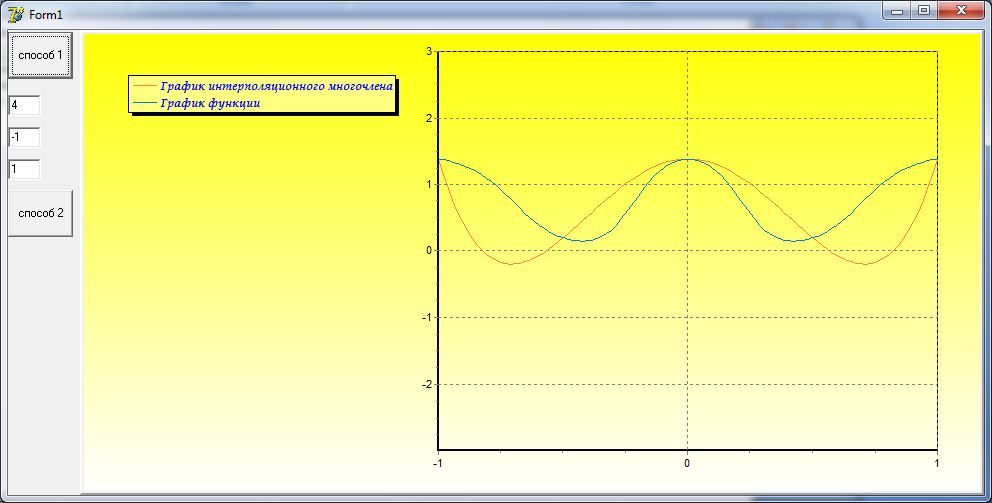Close the Form1 window
The image size is (992, 503).
coord(961,11)
